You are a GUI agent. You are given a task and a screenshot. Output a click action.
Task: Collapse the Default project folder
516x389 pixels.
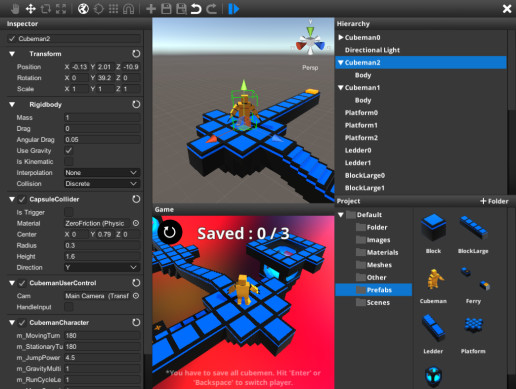[341, 215]
